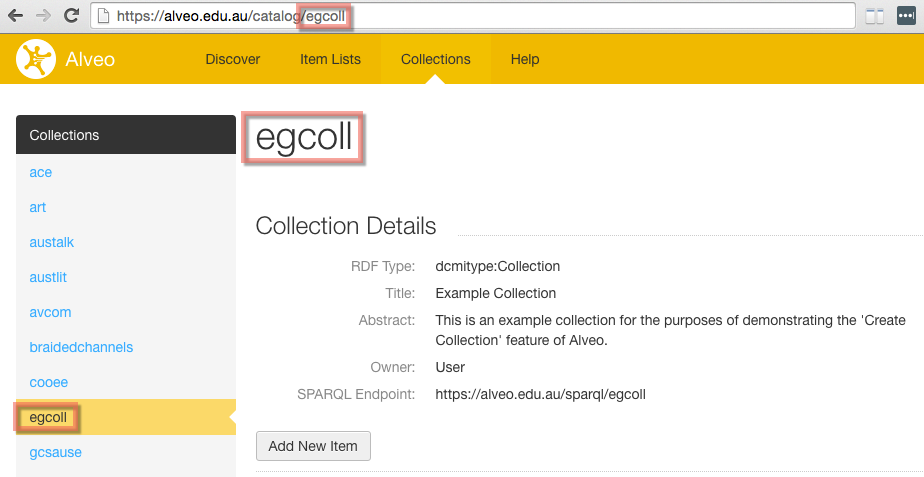Click the reader view icon beside address bar

874,16
